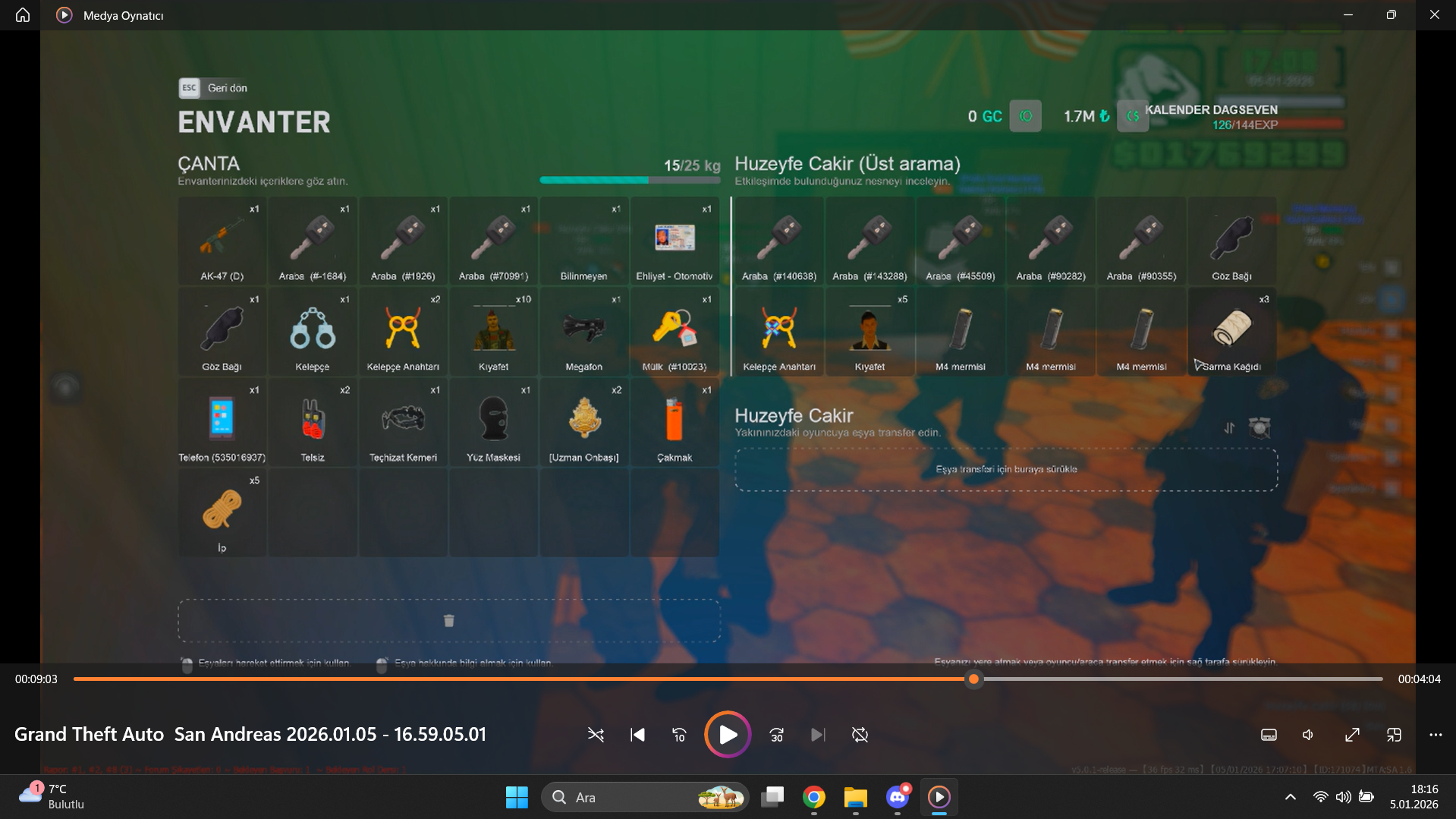
Task: Click the Esc Geri dön button
Action: (213, 88)
